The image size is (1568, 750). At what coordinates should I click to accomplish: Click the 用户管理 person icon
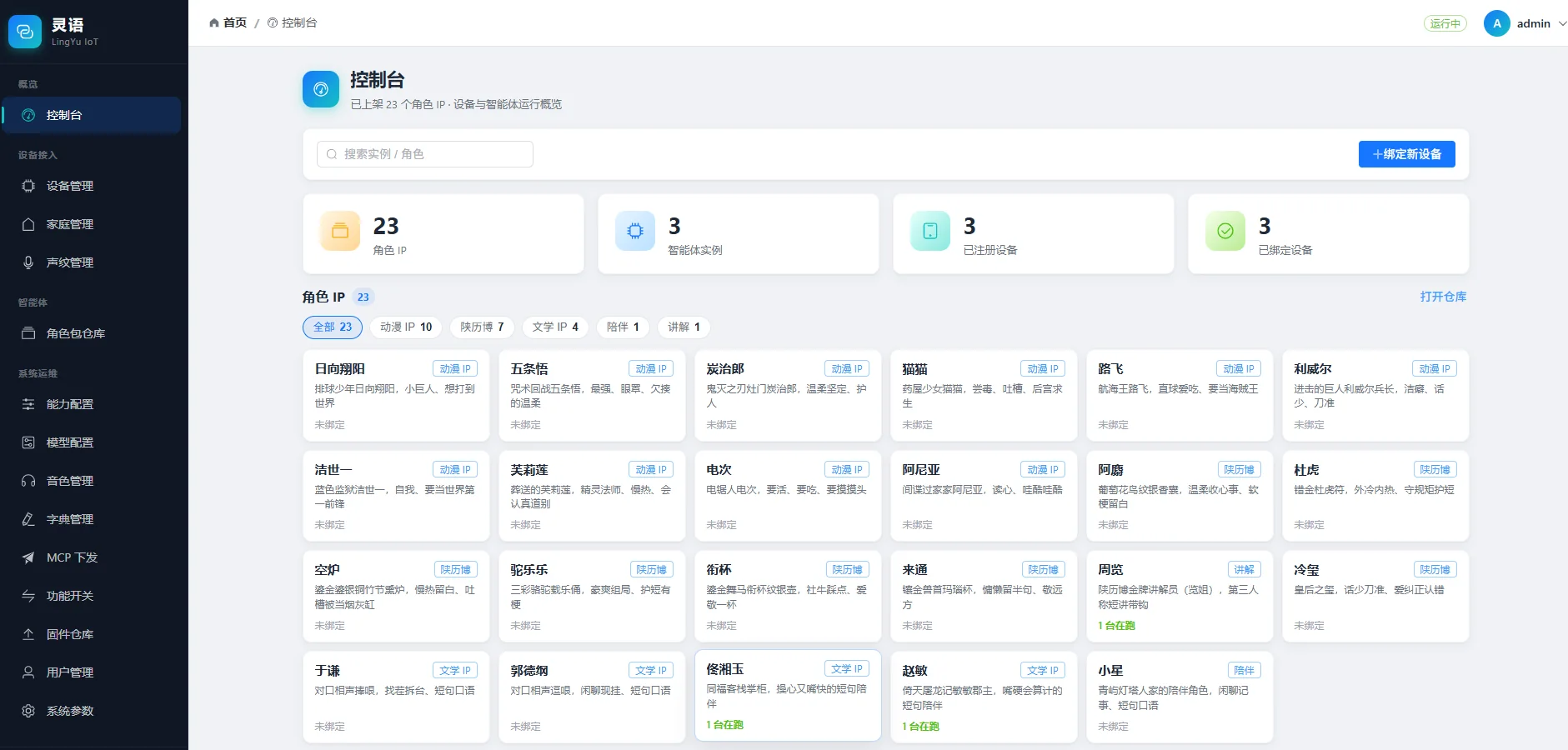click(x=28, y=672)
